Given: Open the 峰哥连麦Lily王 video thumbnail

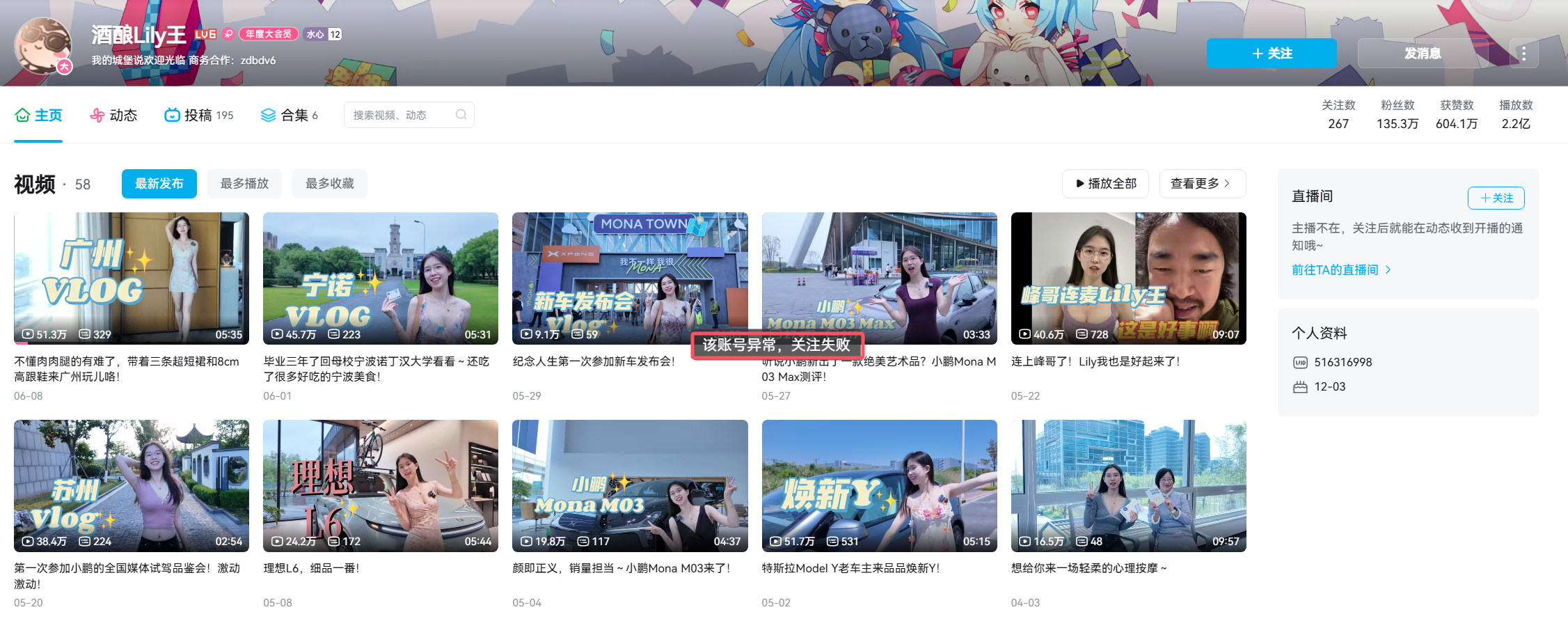Looking at the screenshot, I should [x=1128, y=278].
